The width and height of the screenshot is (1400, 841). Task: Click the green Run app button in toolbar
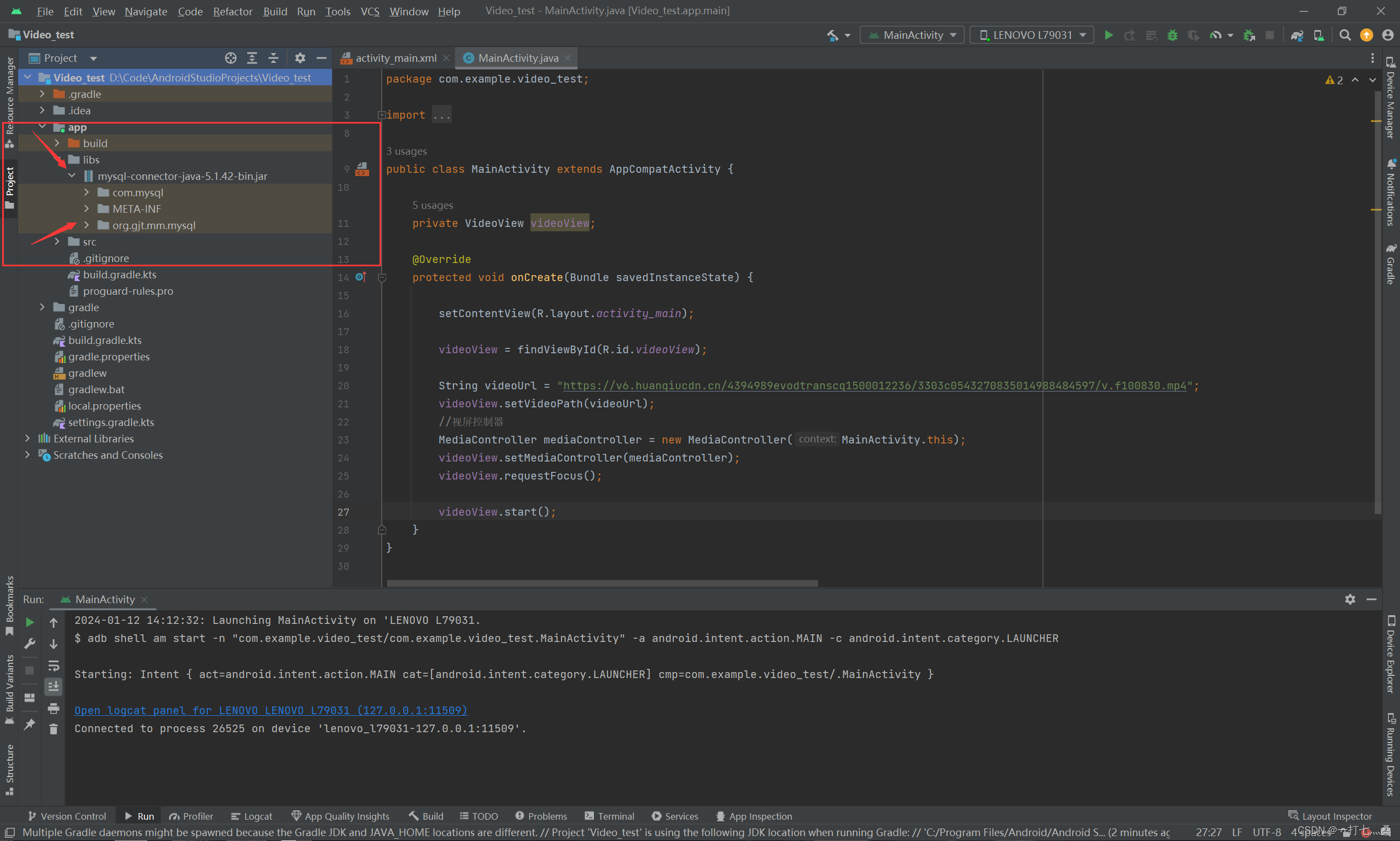(x=1108, y=35)
